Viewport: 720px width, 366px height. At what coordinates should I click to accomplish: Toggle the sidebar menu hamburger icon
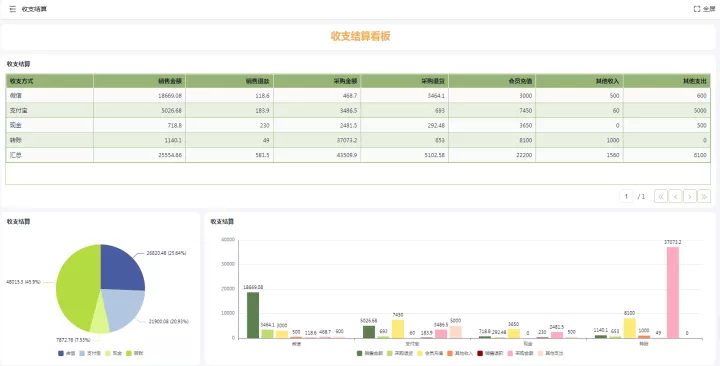click(x=12, y=9)
